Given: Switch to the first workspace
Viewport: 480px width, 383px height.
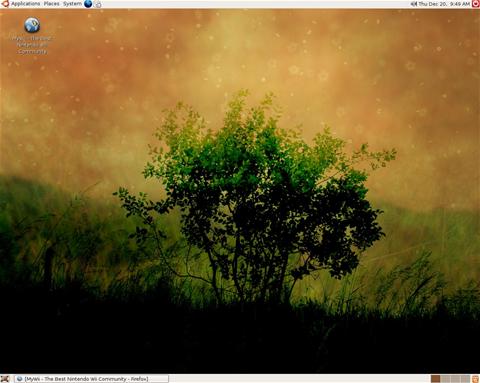Looking at the screenshot, I should pyautogui.click(x=435, y=379).
